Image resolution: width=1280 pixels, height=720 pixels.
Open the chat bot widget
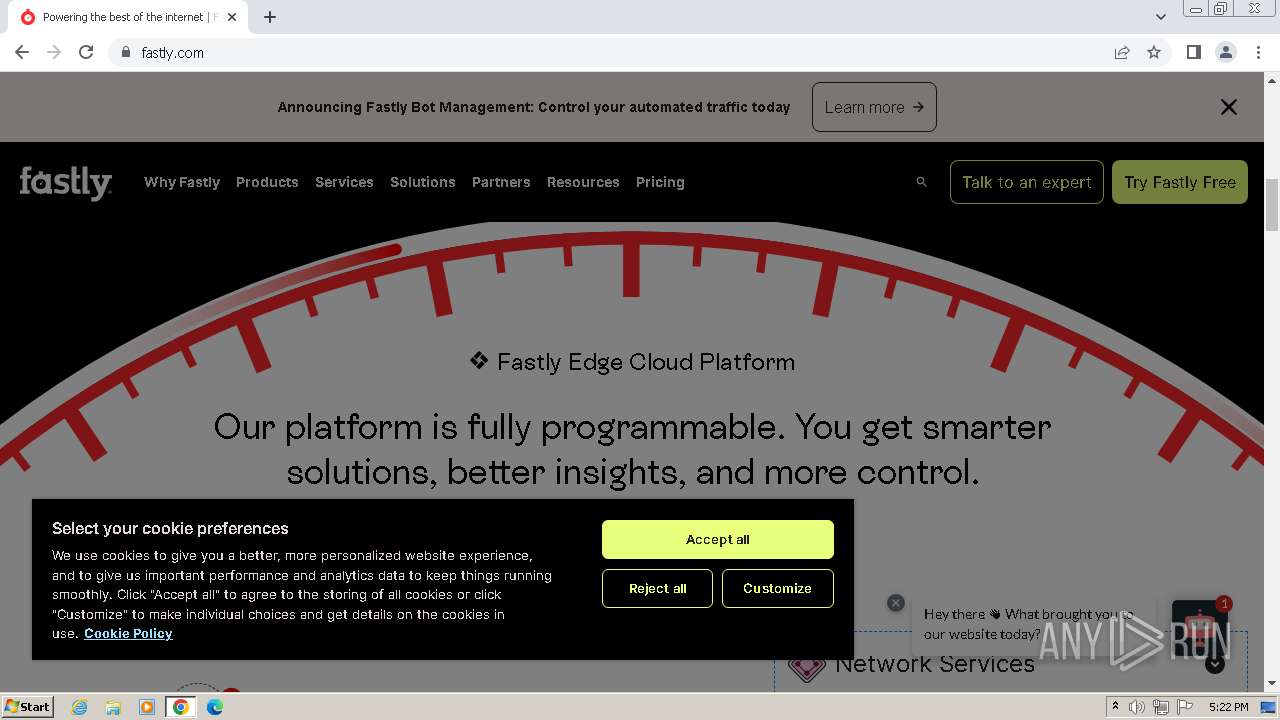(1199, 628)
